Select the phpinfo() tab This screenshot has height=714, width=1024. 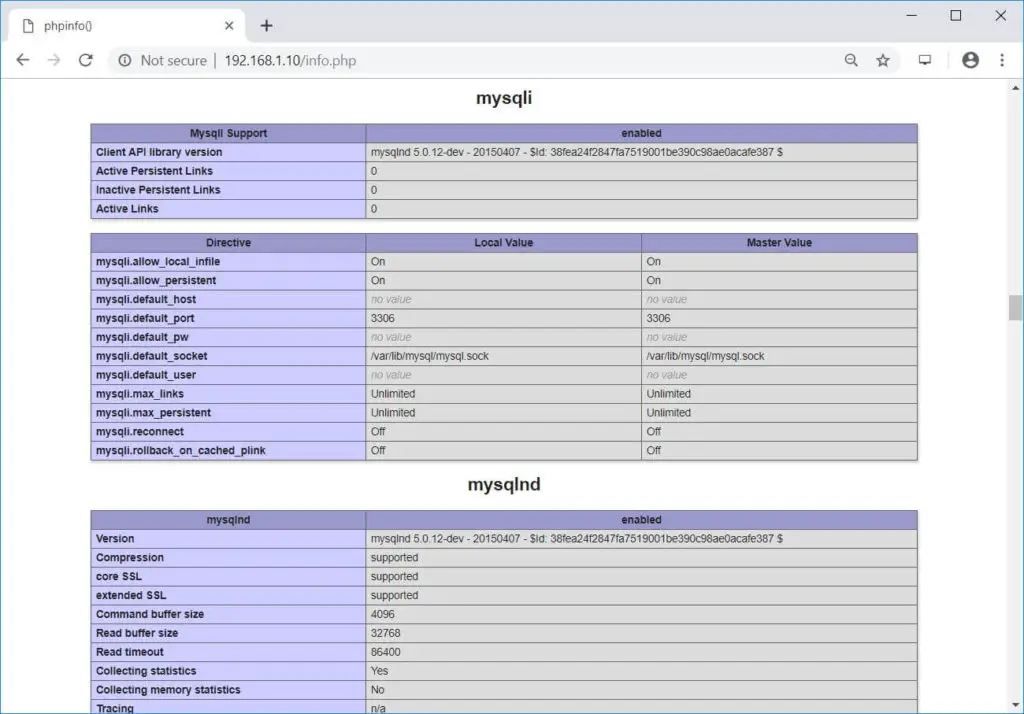(x=127, y=25)
